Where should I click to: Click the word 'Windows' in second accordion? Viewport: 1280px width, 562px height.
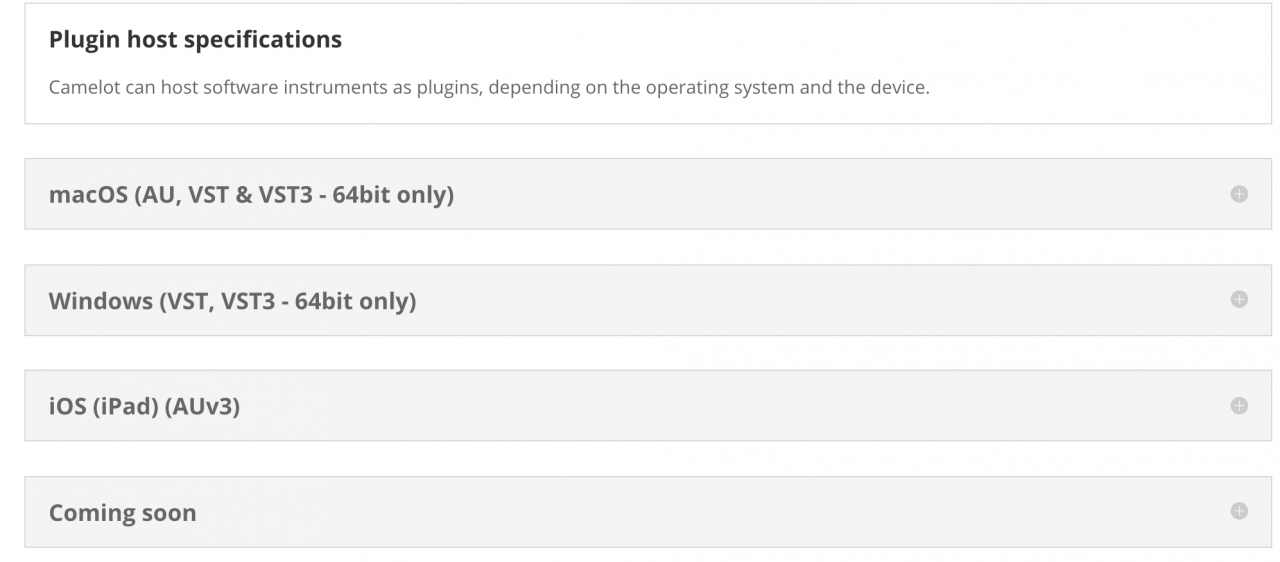pyautogui.click(x=100, y=300)
